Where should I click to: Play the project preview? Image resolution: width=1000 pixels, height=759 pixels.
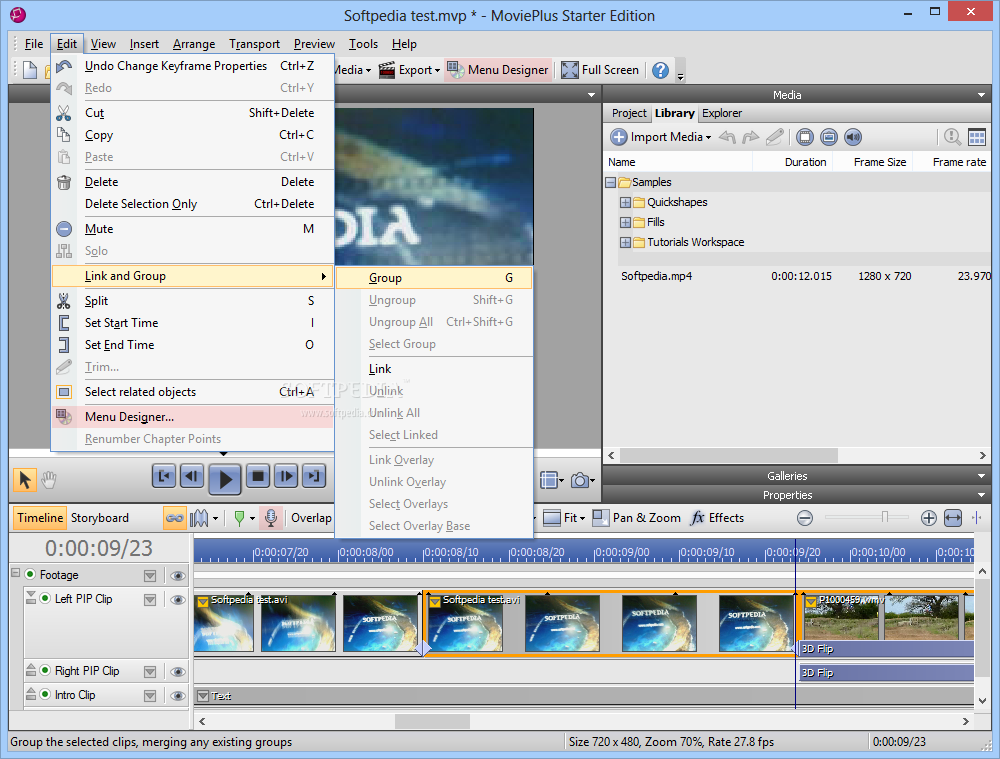point(225,478)
